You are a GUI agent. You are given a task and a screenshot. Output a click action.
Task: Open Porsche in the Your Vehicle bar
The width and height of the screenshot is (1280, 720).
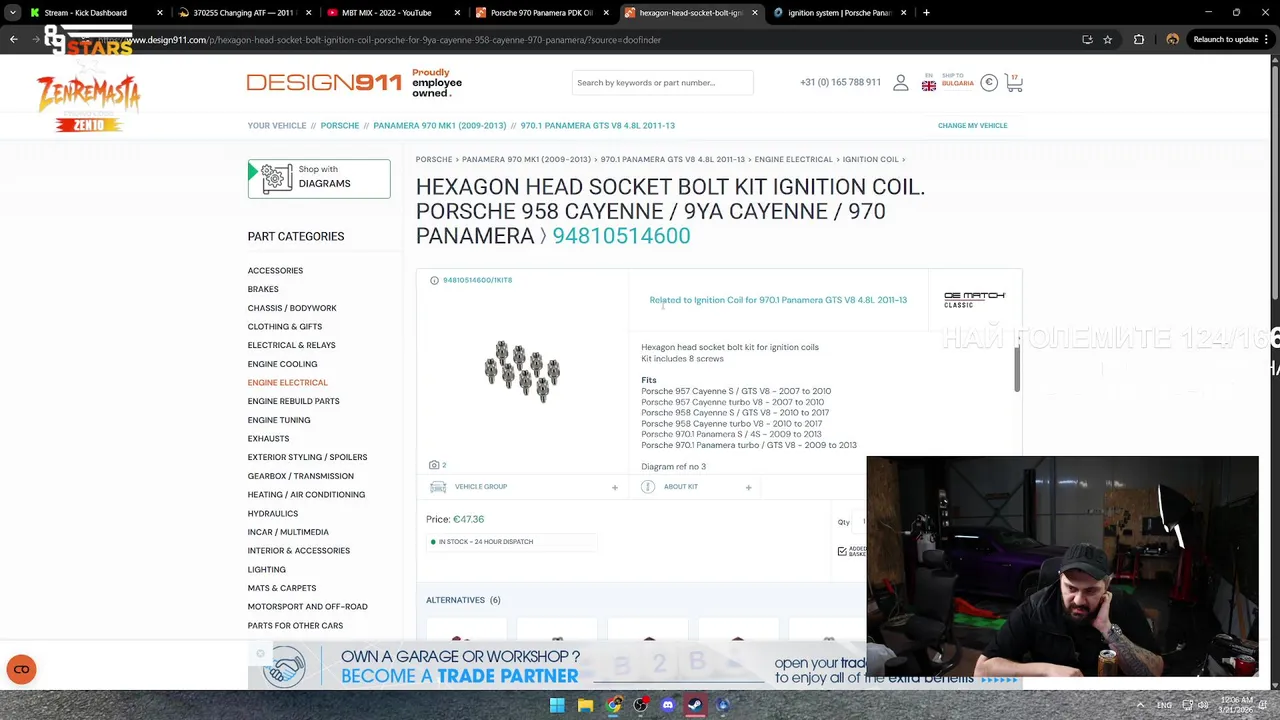[x=339, y=126]
